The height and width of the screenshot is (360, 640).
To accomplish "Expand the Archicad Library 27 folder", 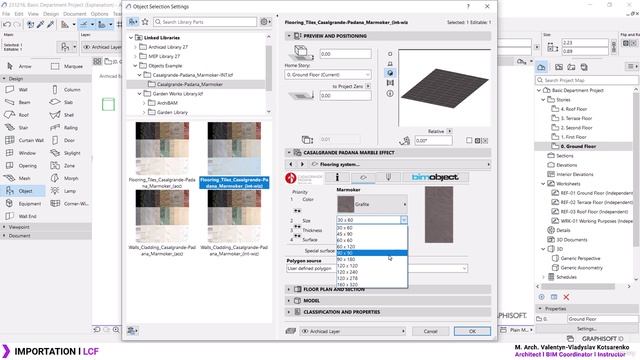I will (x=136, y=47).
